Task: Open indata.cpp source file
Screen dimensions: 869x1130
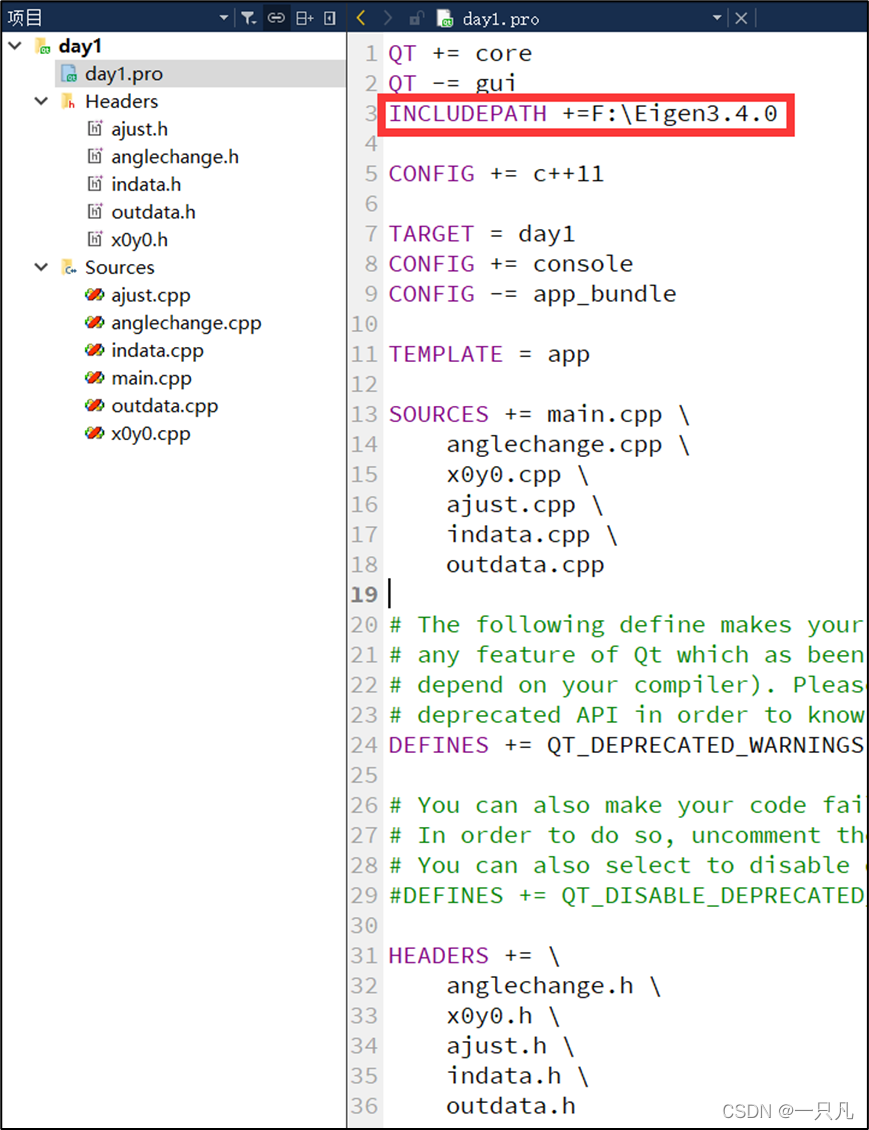Action: [x=157, y=350]
